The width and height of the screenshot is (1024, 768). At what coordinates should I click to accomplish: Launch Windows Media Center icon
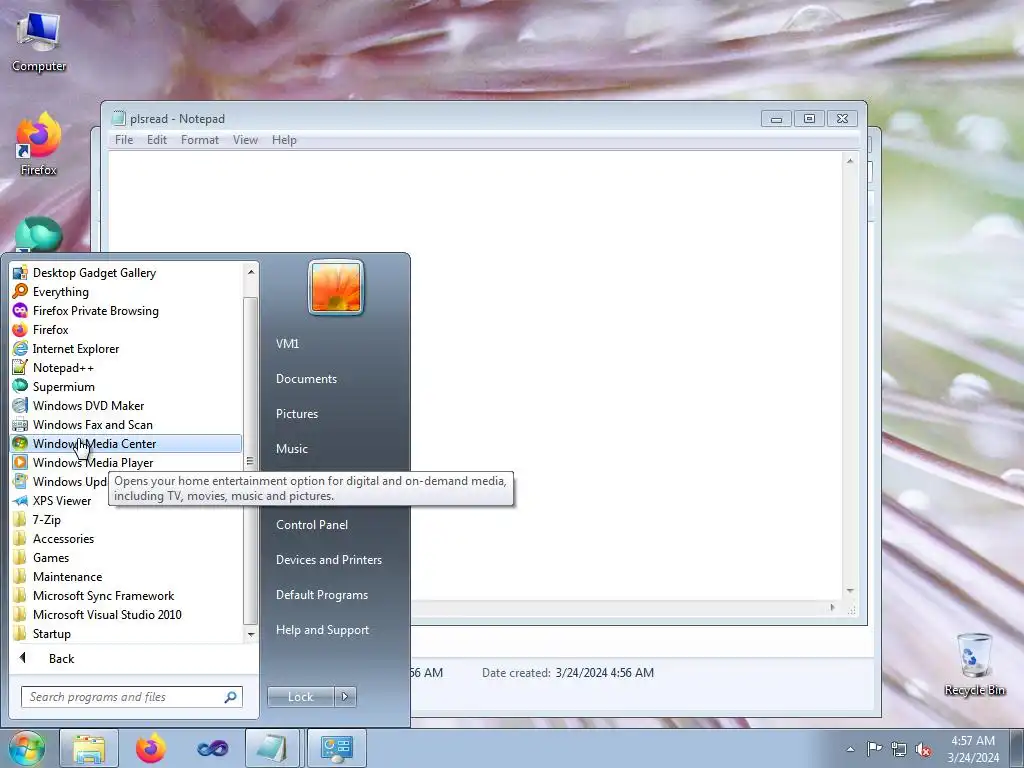20,443
